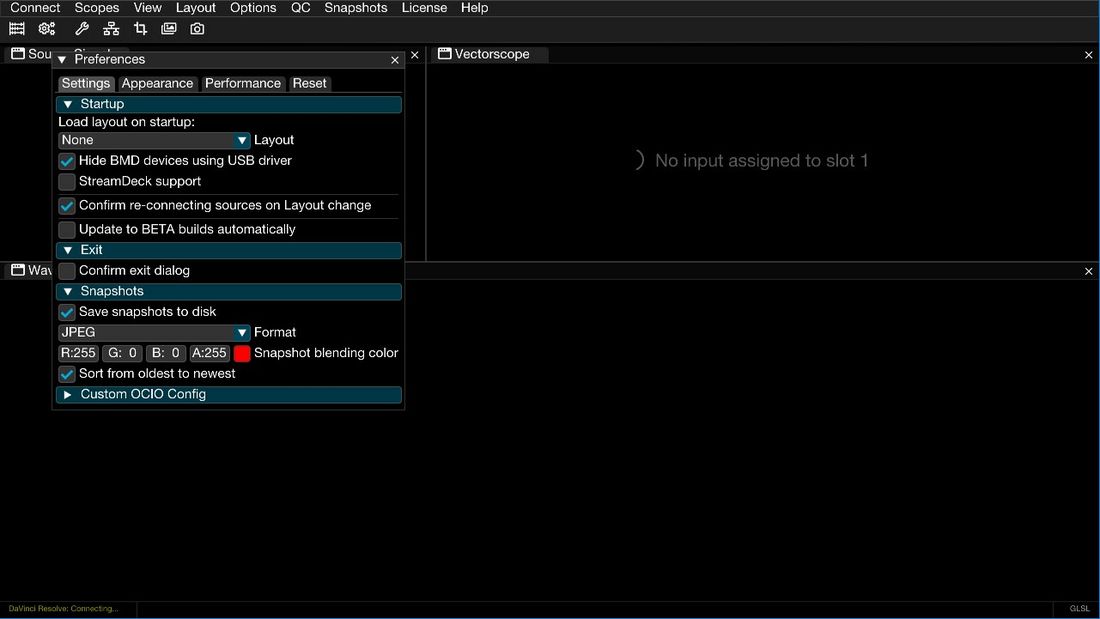Click the abacus-style icon in toolbar
1100x619 pixels.
pyautogui.click(x=17, y=29)
